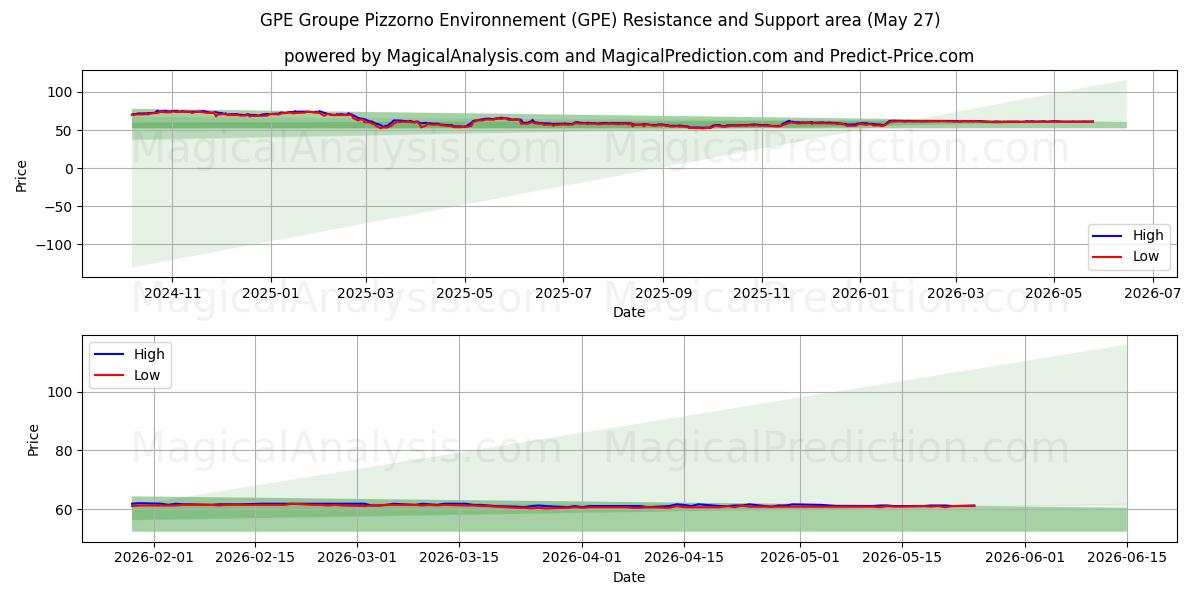
Task: Click the '2025-03' date tick label
Action: coord(366,293)
